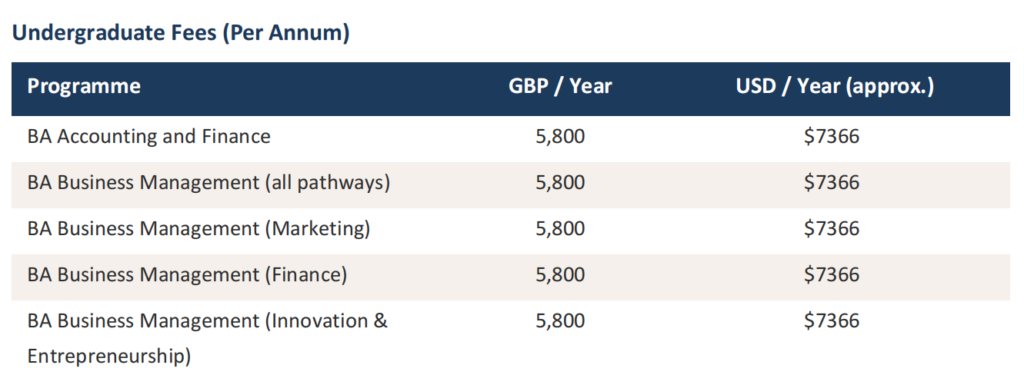1024x385 pixels.
Task: Click $7366 for BA Accounting and Finance
Action: (x=832, y=136)
